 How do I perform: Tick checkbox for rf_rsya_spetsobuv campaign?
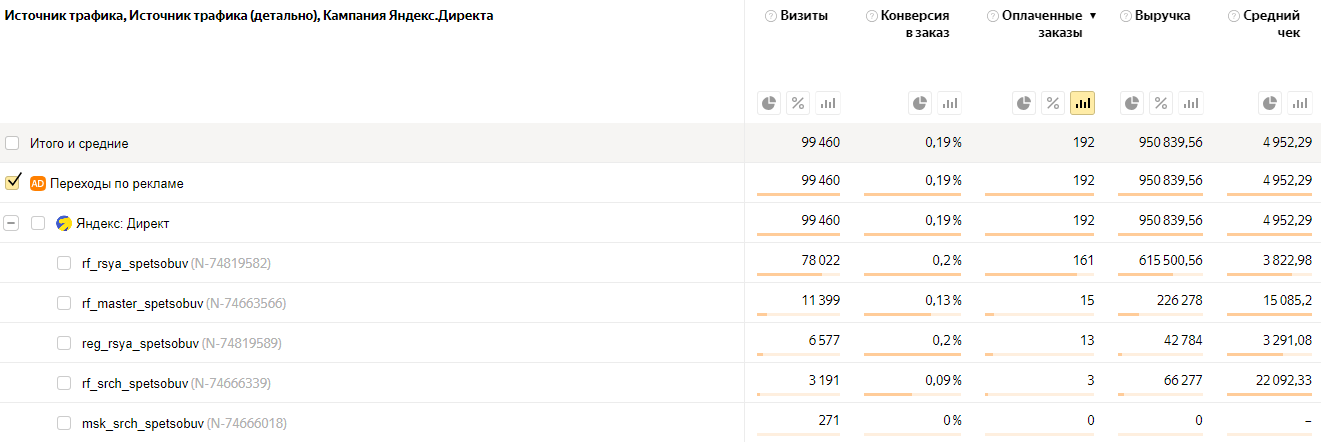[64, 263]
